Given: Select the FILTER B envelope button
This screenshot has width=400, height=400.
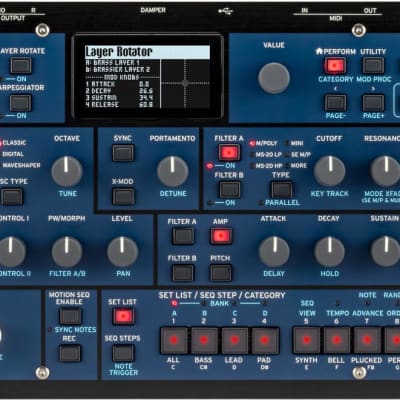Looking at the screenshot, I should [x=183, y=273].
